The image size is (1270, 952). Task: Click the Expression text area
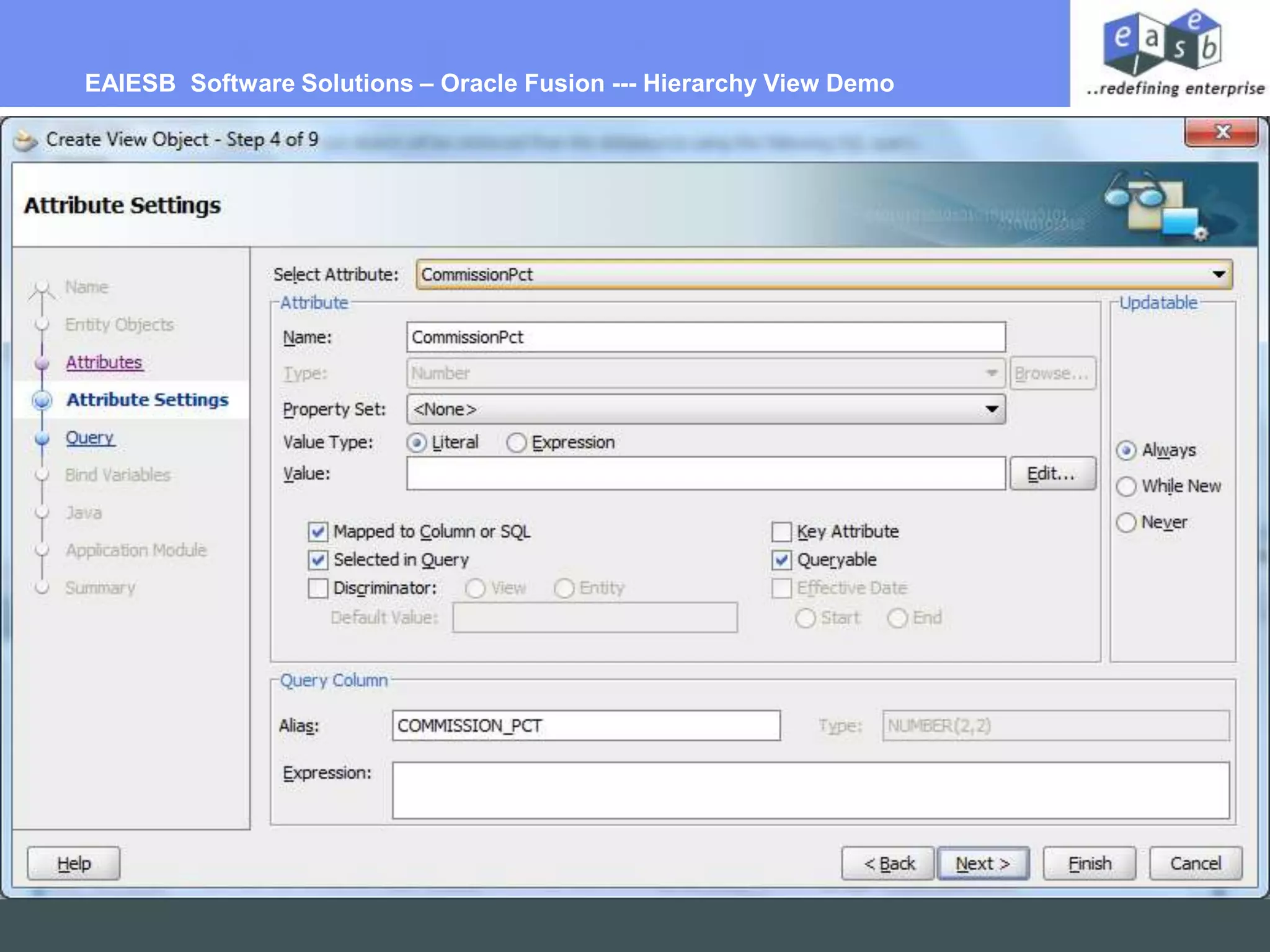tap(810, 791)
